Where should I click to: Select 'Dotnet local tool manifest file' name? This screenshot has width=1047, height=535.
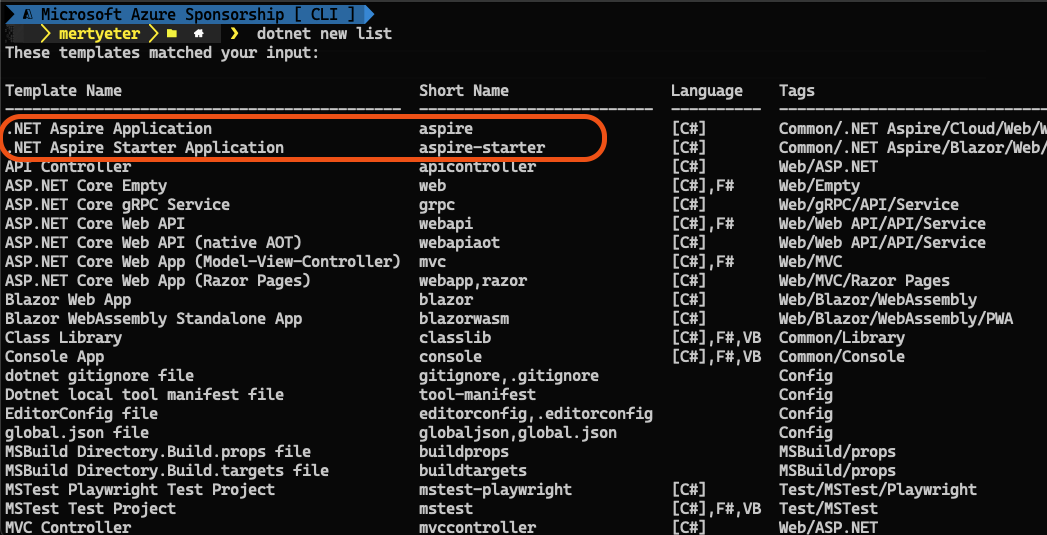pos(145,395)
